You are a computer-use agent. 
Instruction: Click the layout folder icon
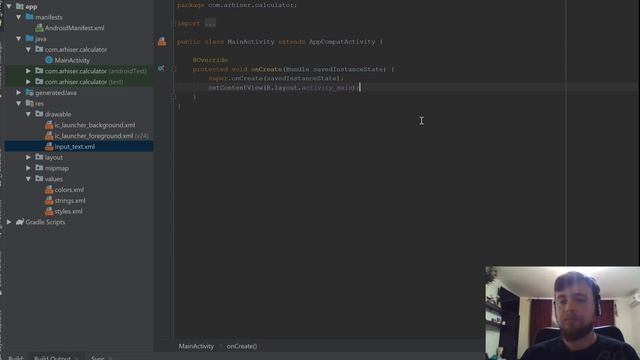tap(39, 157)
